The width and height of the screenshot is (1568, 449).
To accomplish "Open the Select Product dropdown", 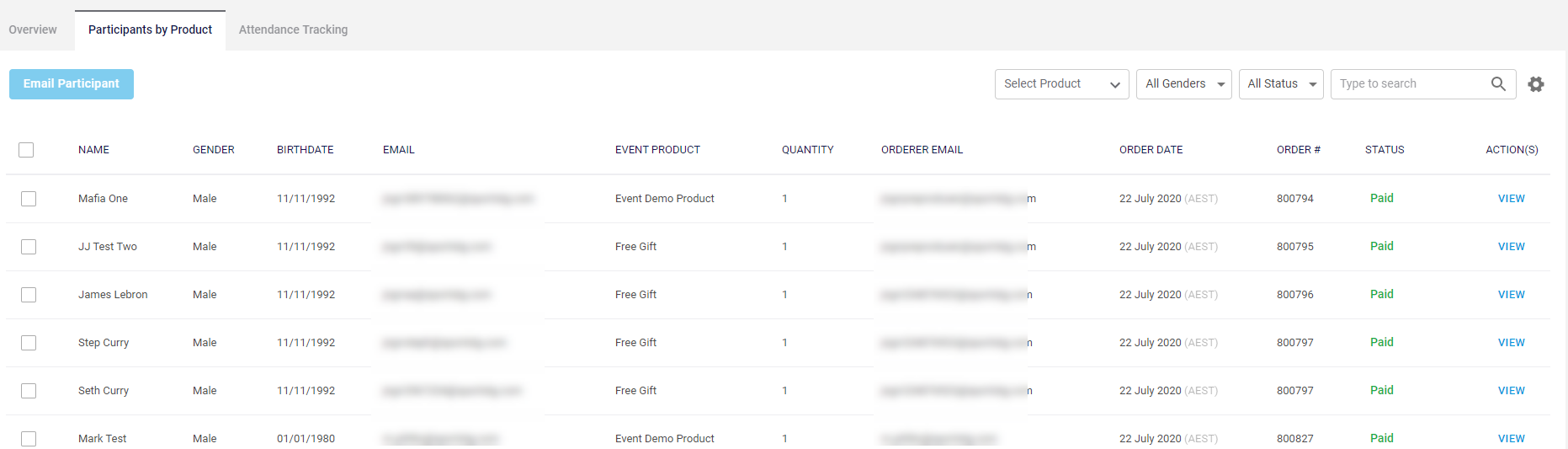I will [1061, 84].
